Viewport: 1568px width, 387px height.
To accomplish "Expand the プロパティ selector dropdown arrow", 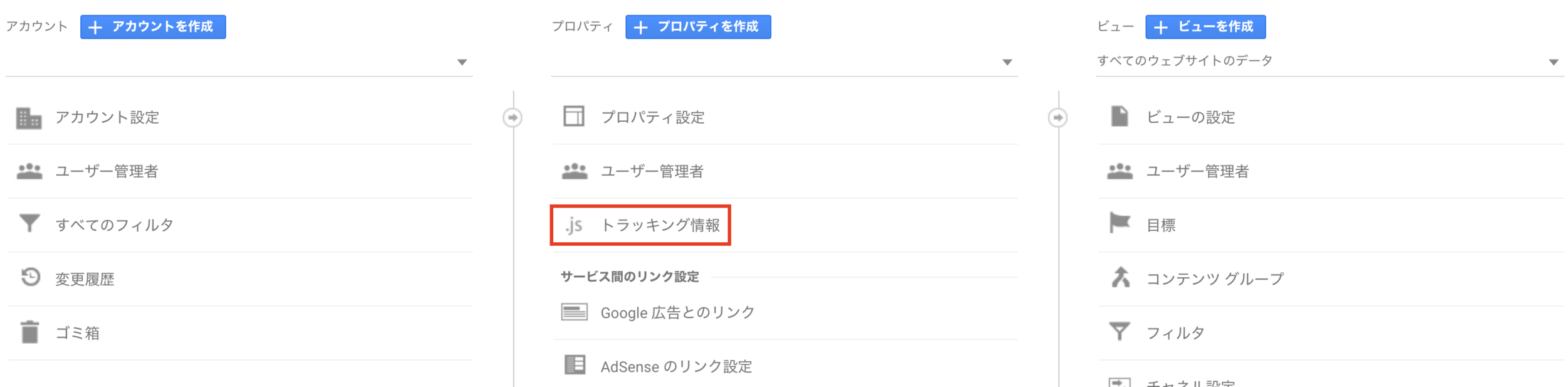I will (x=1007, y=62).
